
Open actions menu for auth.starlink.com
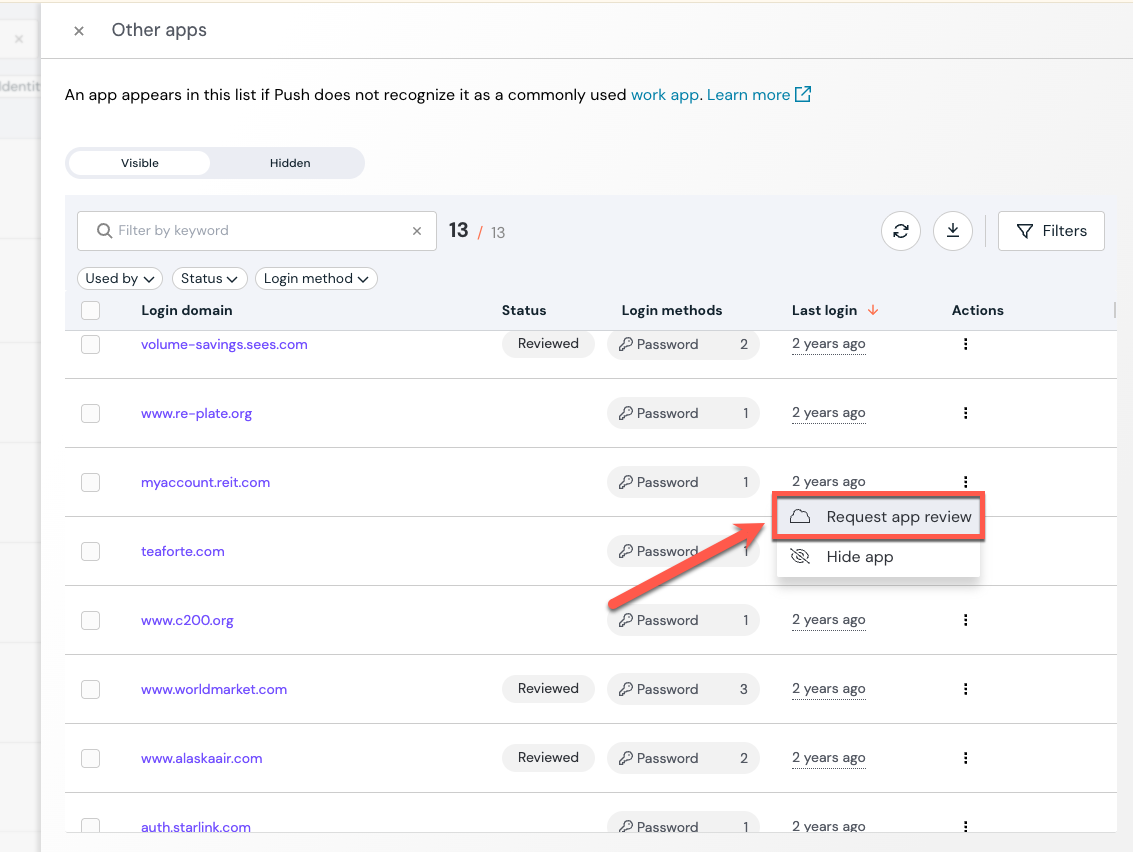[965, 826]
